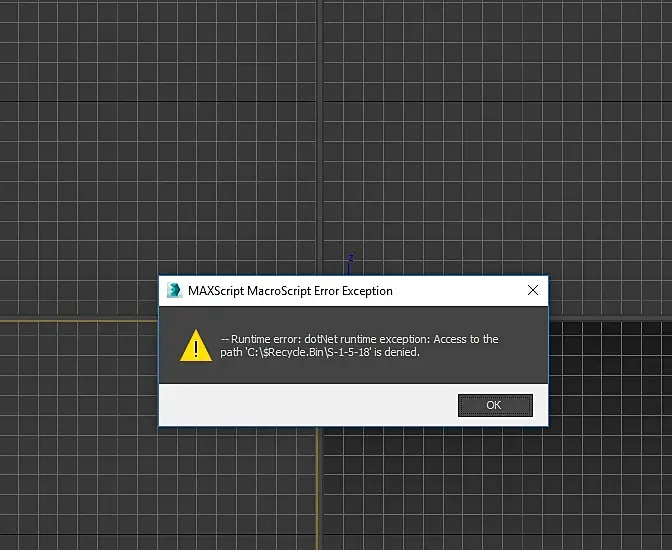The image size is (672, 550).
Task: Click OK to dismiss the error dialog
Action: click(495, 405)
